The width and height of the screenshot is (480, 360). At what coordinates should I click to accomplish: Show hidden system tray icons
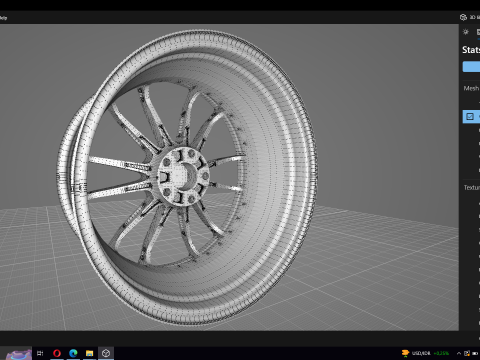[x=459, y=353]
